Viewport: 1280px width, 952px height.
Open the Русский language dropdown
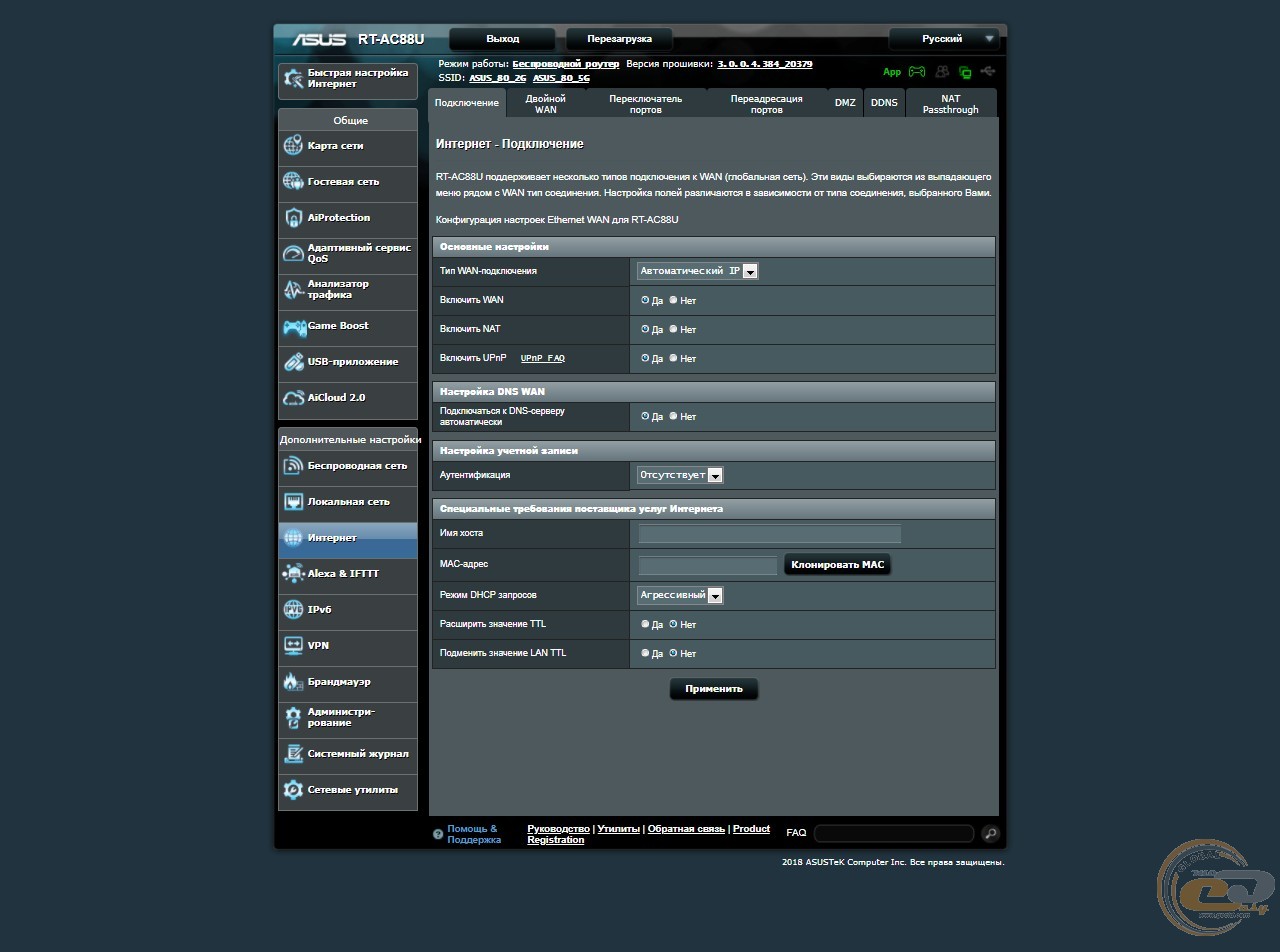tap(944, 39)
